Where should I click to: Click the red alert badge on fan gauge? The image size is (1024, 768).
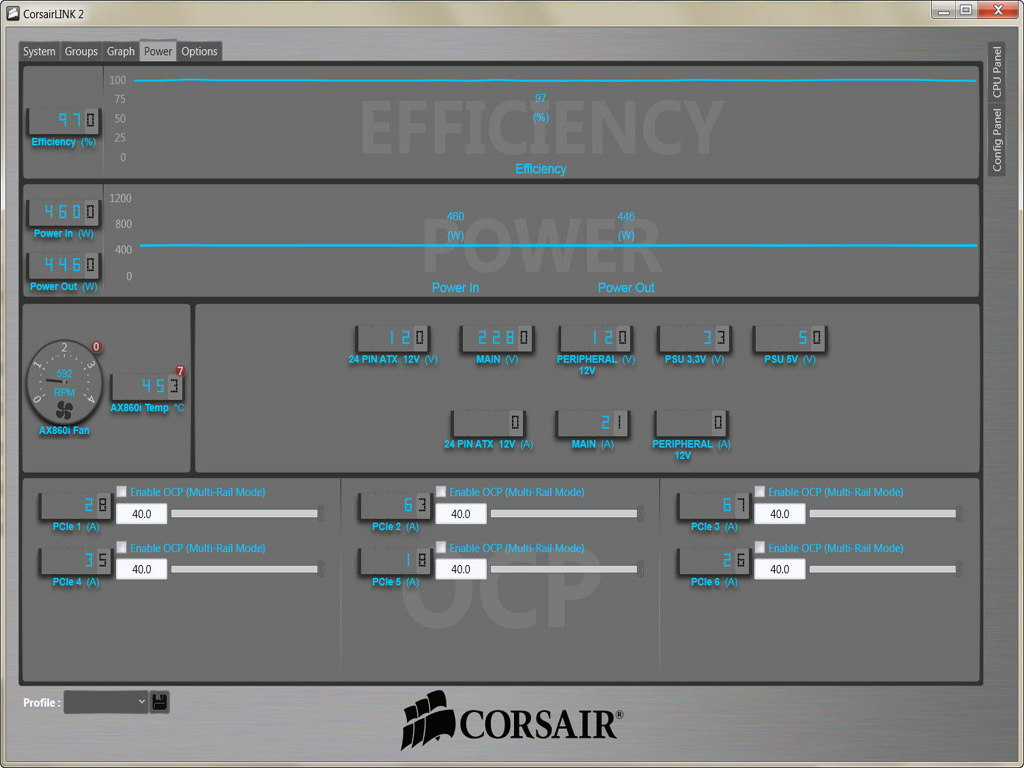pyautogui.click(x=96, y=347)
